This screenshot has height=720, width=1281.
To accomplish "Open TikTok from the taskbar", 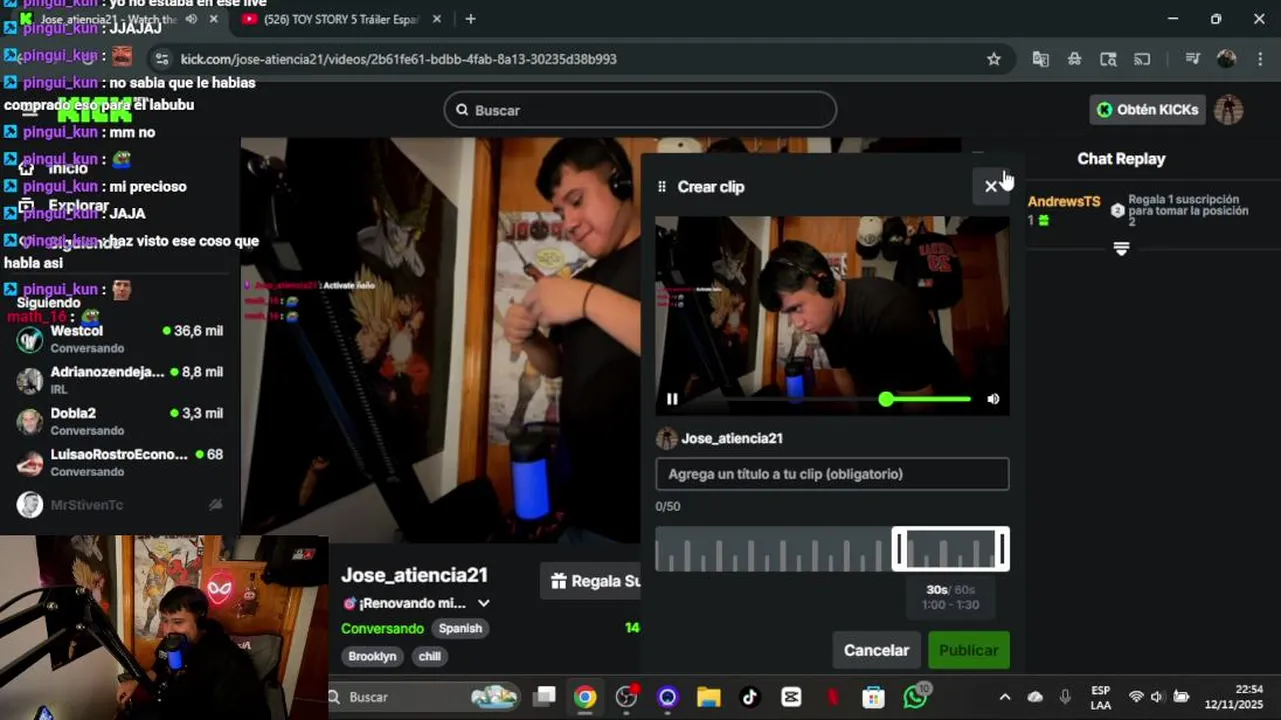I will tap(749, 697).
